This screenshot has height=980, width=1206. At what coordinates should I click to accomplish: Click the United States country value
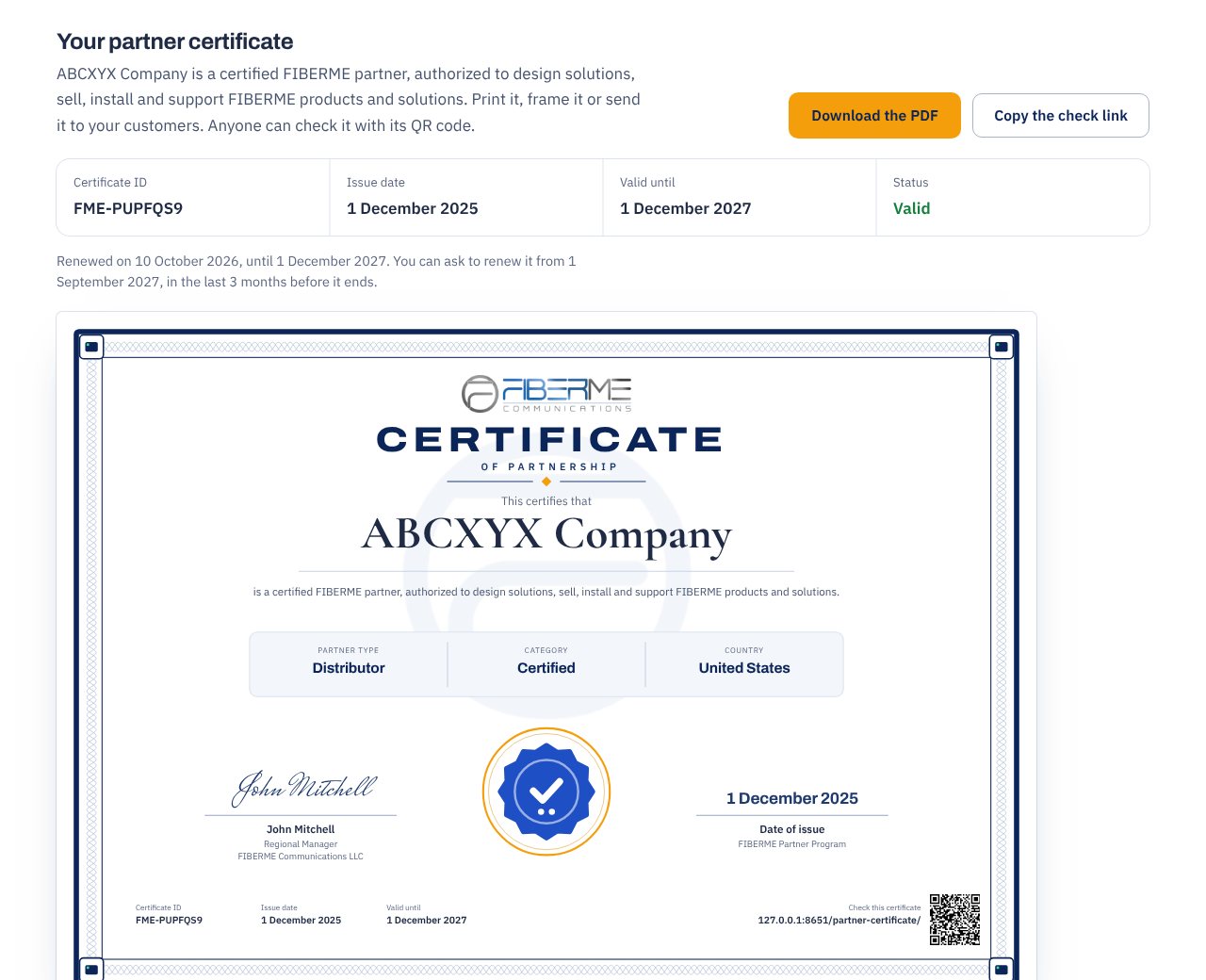pos(744,667)
